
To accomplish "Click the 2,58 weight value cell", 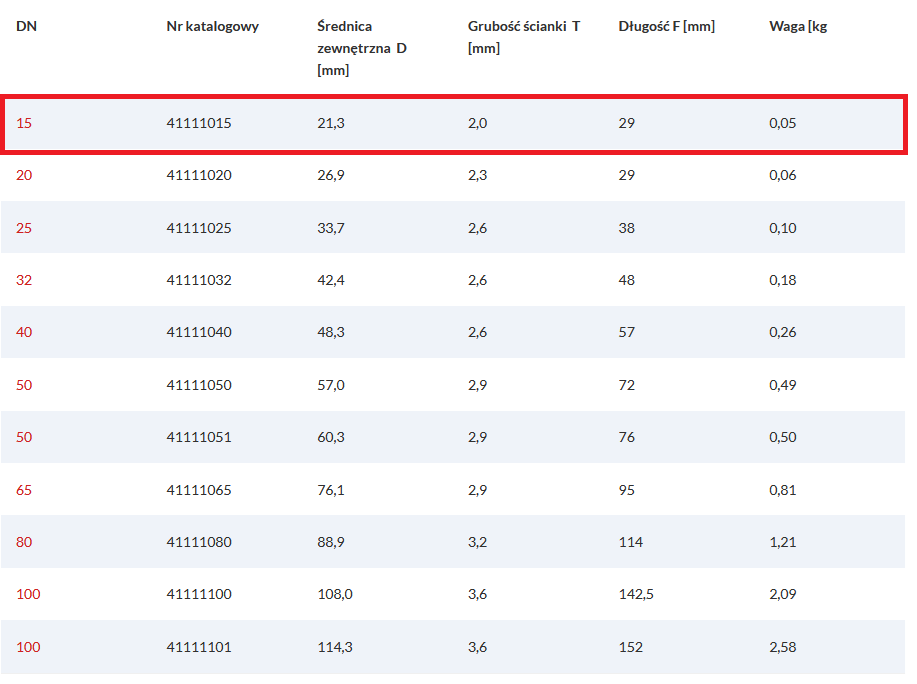I will 782,647.
